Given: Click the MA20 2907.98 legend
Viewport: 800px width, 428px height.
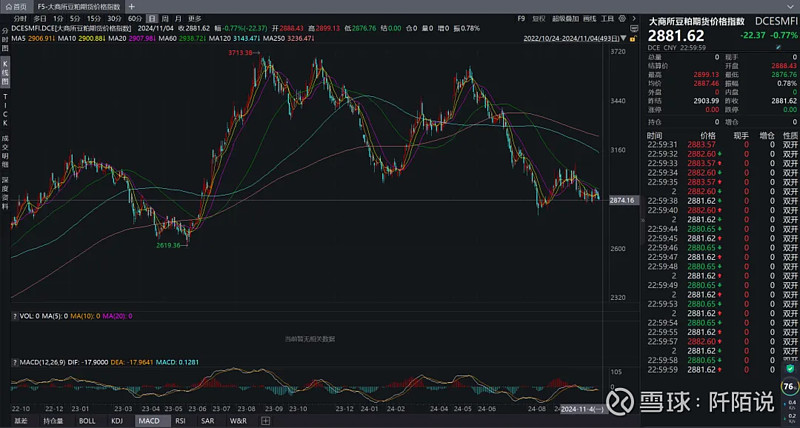Looking at the screenshot, I should (132, 38).
